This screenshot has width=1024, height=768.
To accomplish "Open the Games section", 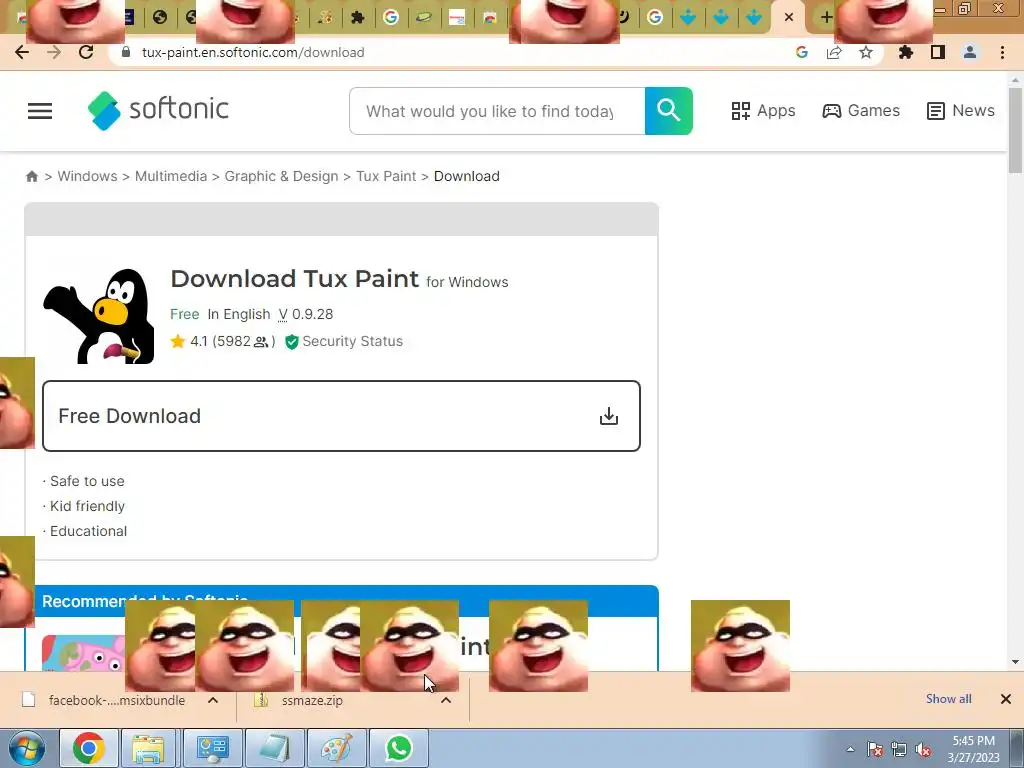I will click(861, 111).
